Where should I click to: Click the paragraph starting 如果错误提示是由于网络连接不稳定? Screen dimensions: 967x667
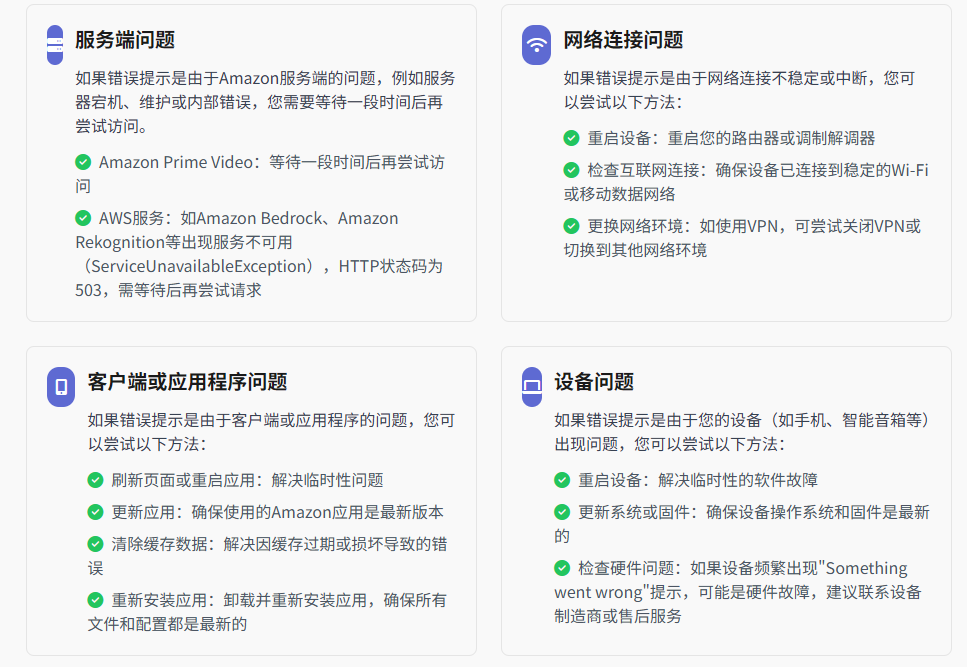point(739,90)
